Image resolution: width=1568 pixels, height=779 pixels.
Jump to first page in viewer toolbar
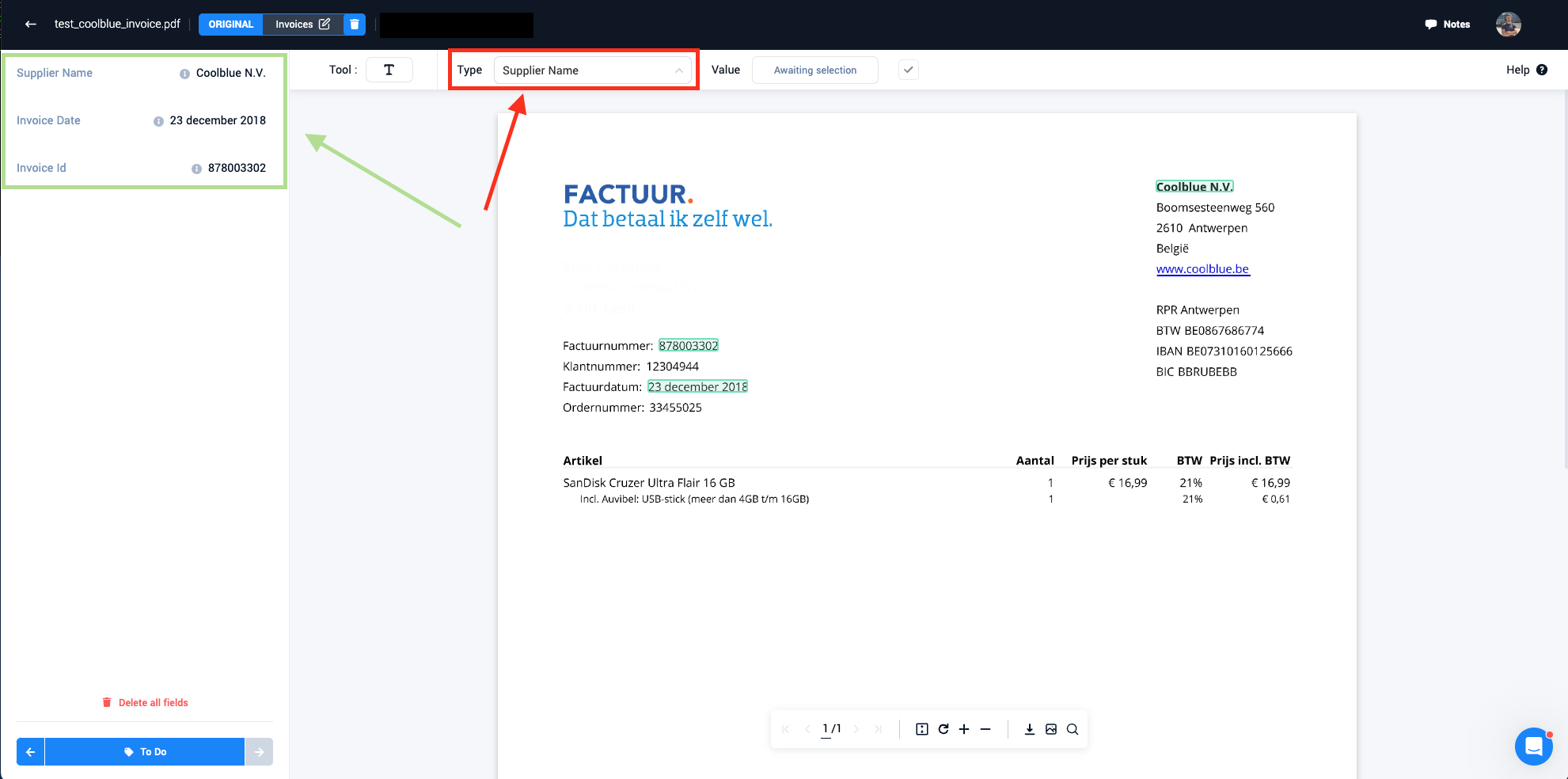(785, 729)
